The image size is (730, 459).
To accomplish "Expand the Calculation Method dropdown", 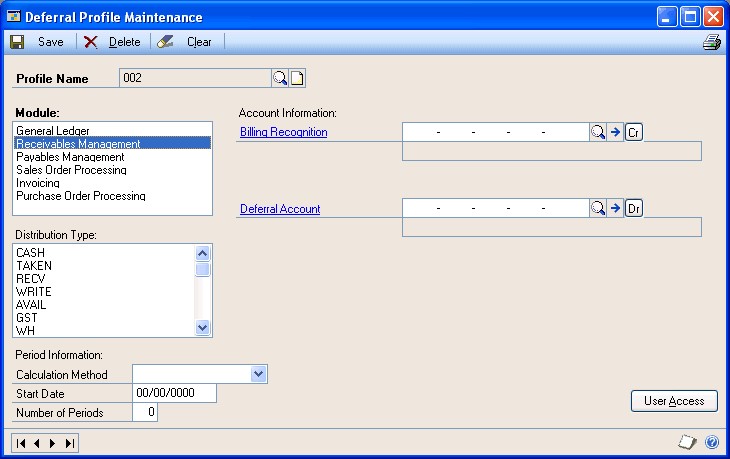I will 259,374.
